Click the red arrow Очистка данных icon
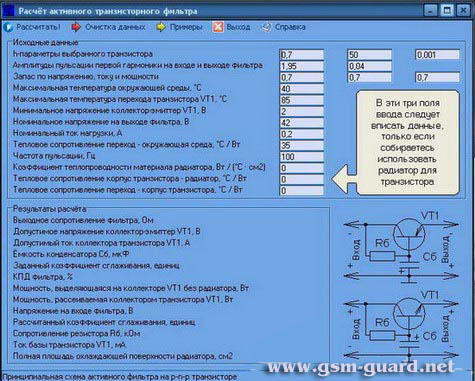The height and width of the screenshot is (381, 475). tap(76, 27)
